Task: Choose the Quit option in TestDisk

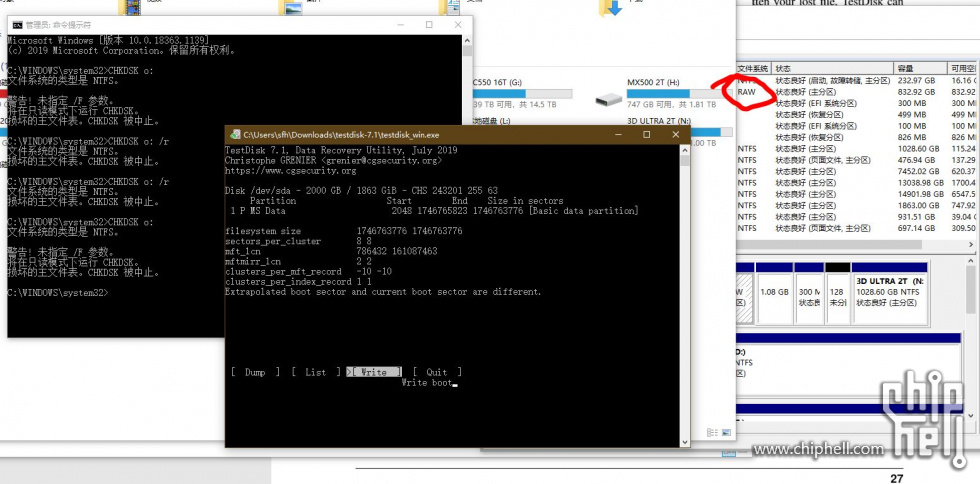Action: tap(437, 372)
